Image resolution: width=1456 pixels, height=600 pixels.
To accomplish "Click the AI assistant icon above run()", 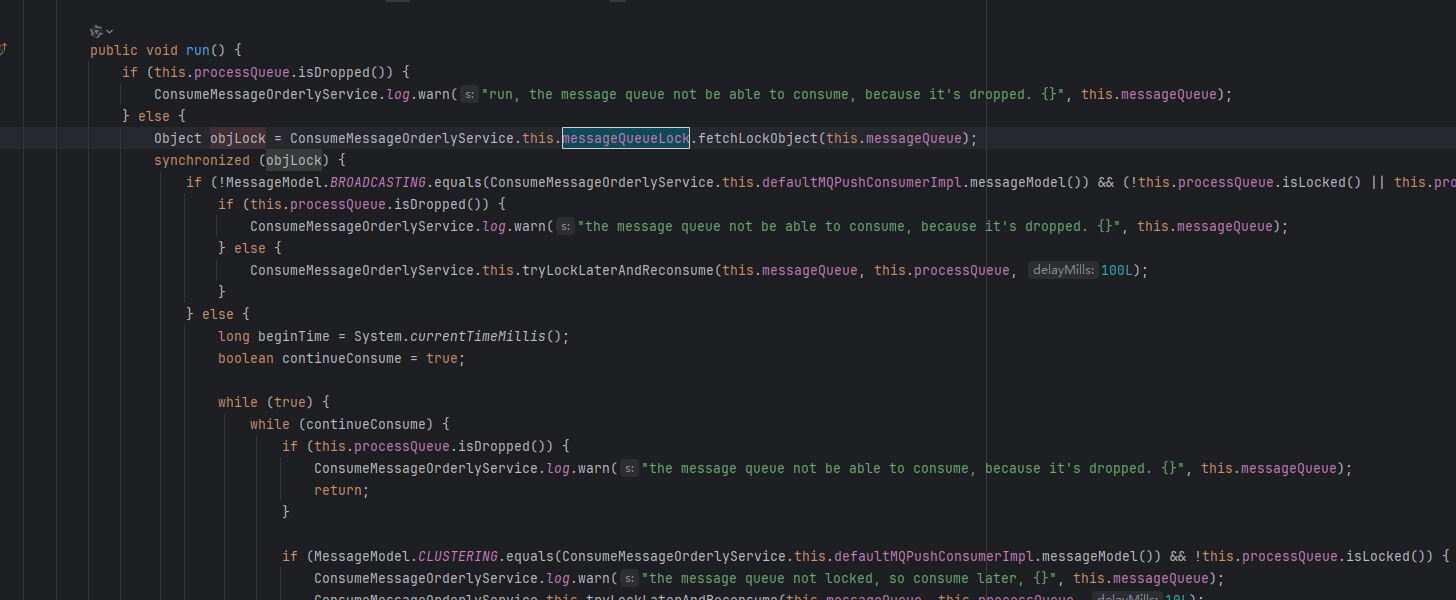I will tap(96, 31).
